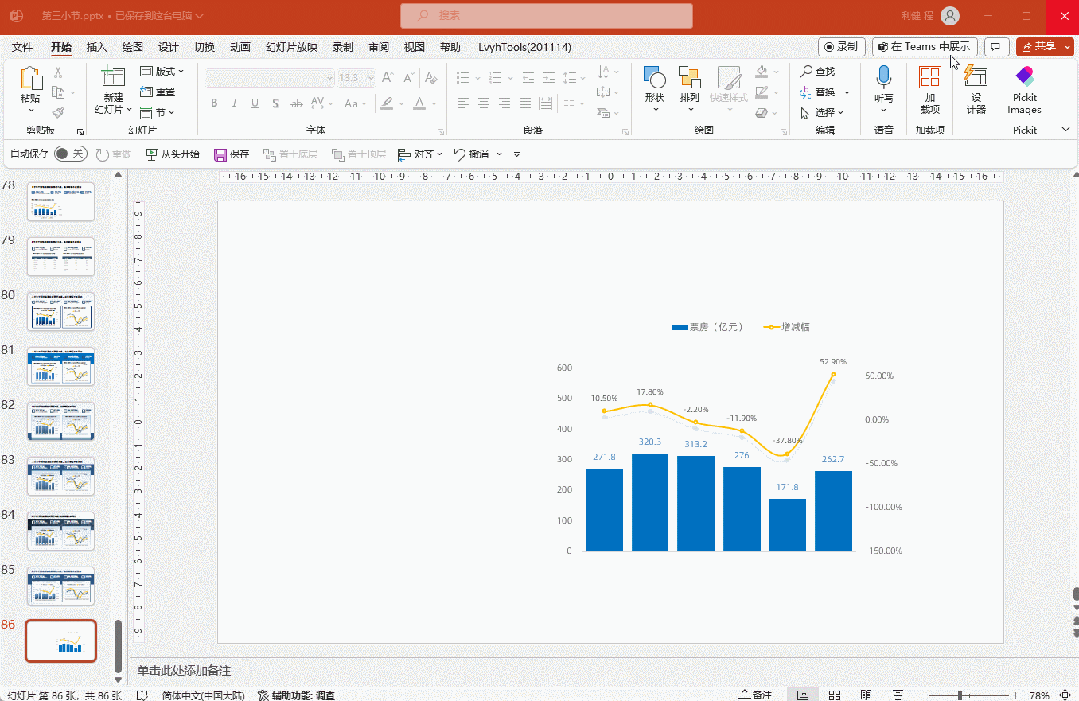This screenshot has height=701, width=1079.
Task: Click the Format Painter brush icon
Action: coord(58,113)
